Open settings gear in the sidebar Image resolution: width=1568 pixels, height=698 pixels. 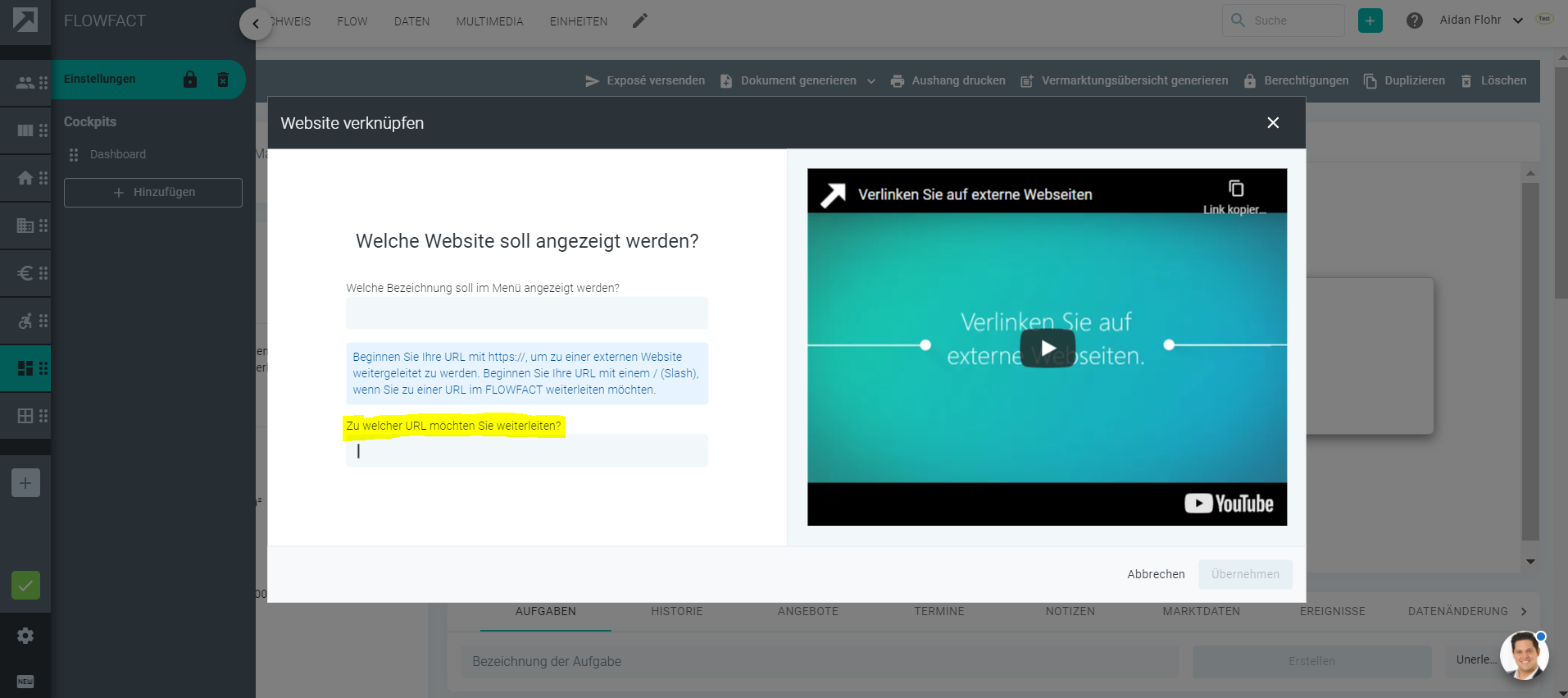pos(25,636)
